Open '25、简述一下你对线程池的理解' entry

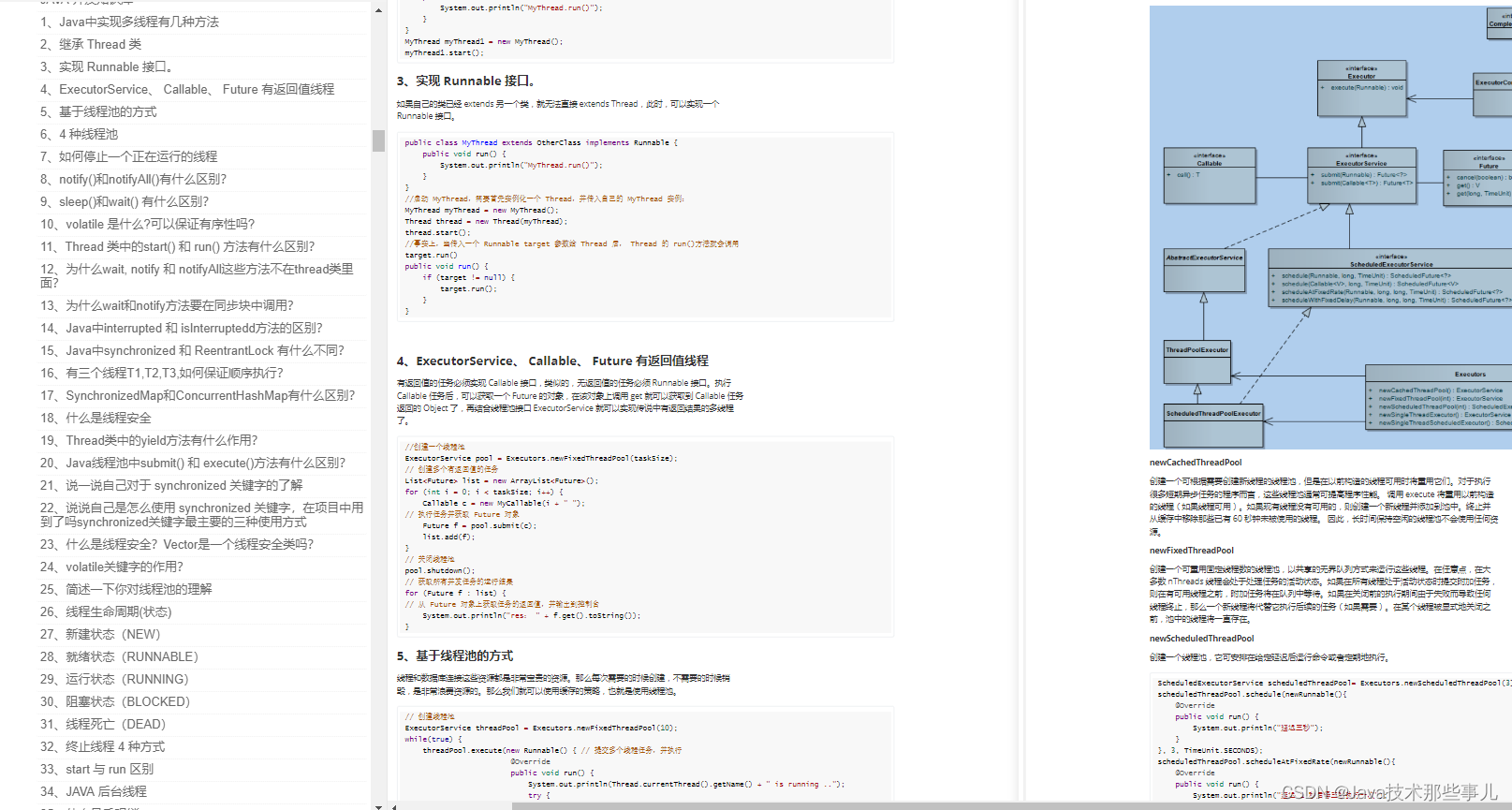pyautogui.click(x=125, y=589)
